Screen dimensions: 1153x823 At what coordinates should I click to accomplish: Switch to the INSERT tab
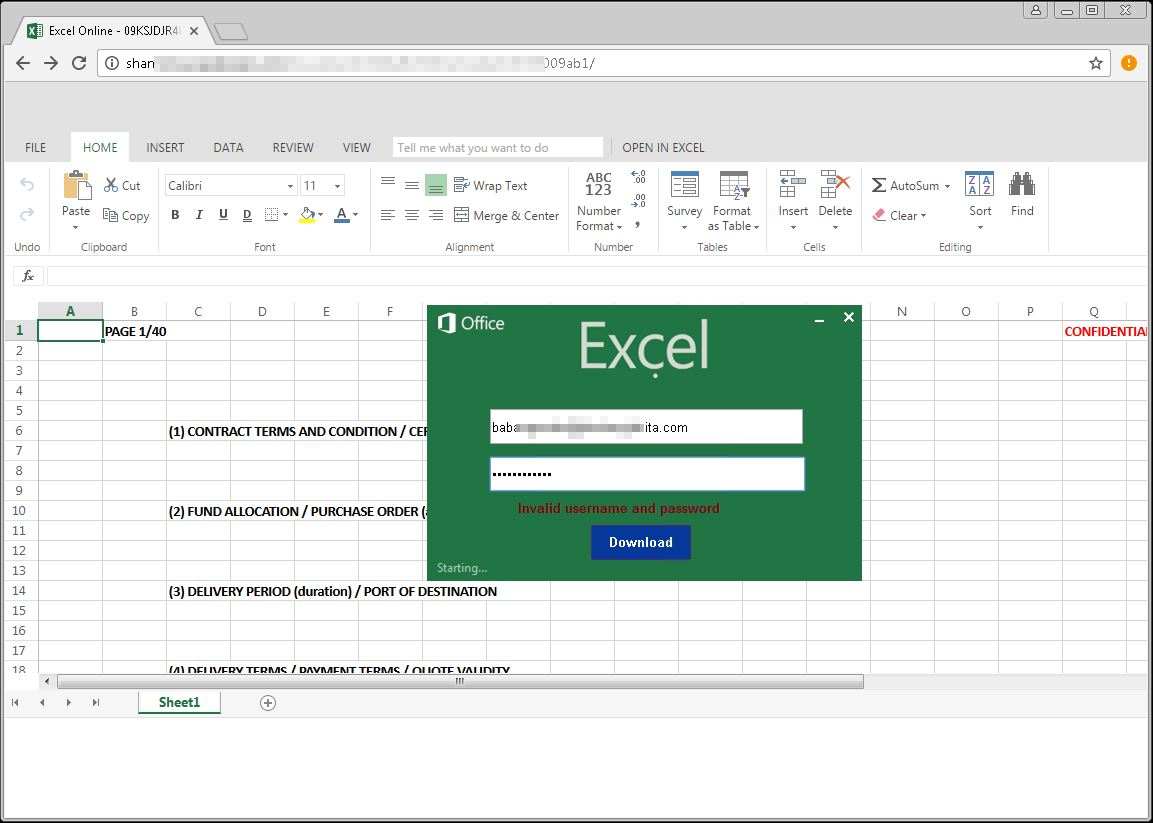coord(165,148)
